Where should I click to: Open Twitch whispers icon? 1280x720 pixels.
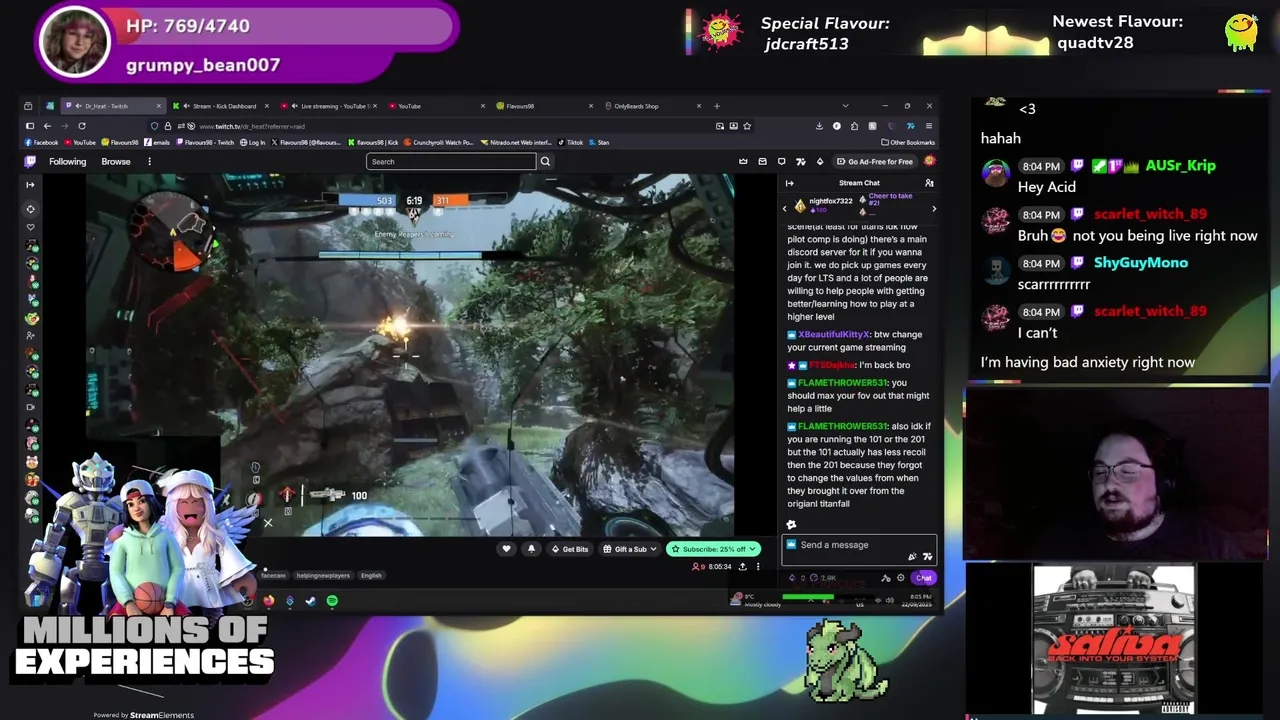[x=781, y=161]
